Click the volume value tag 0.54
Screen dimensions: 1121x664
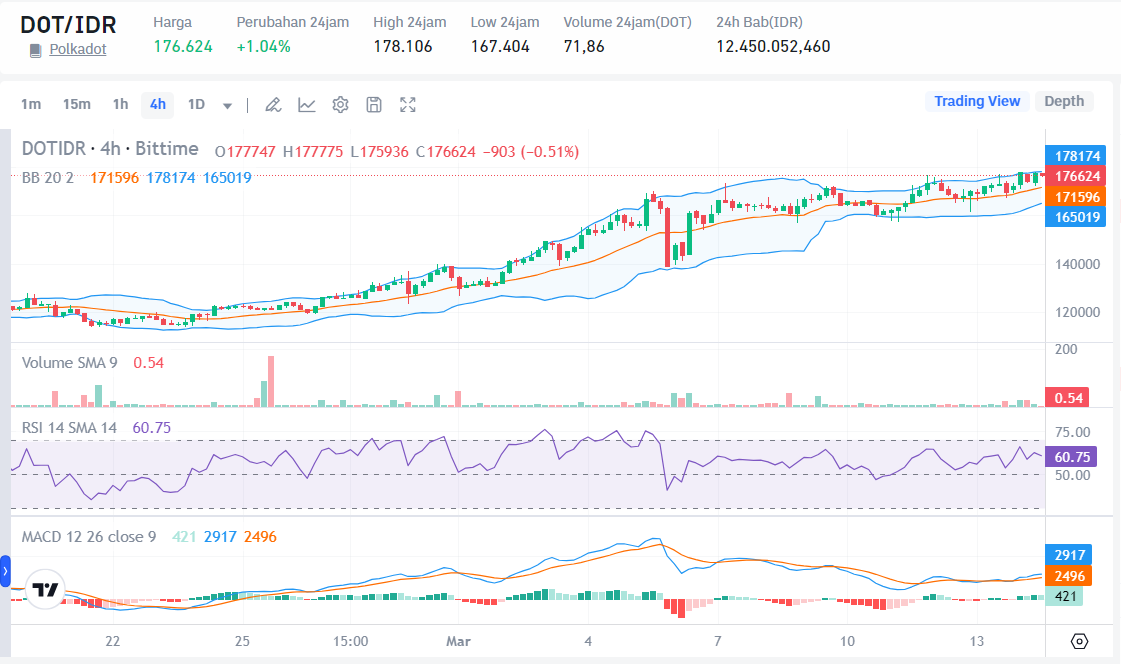point(1067,397)
